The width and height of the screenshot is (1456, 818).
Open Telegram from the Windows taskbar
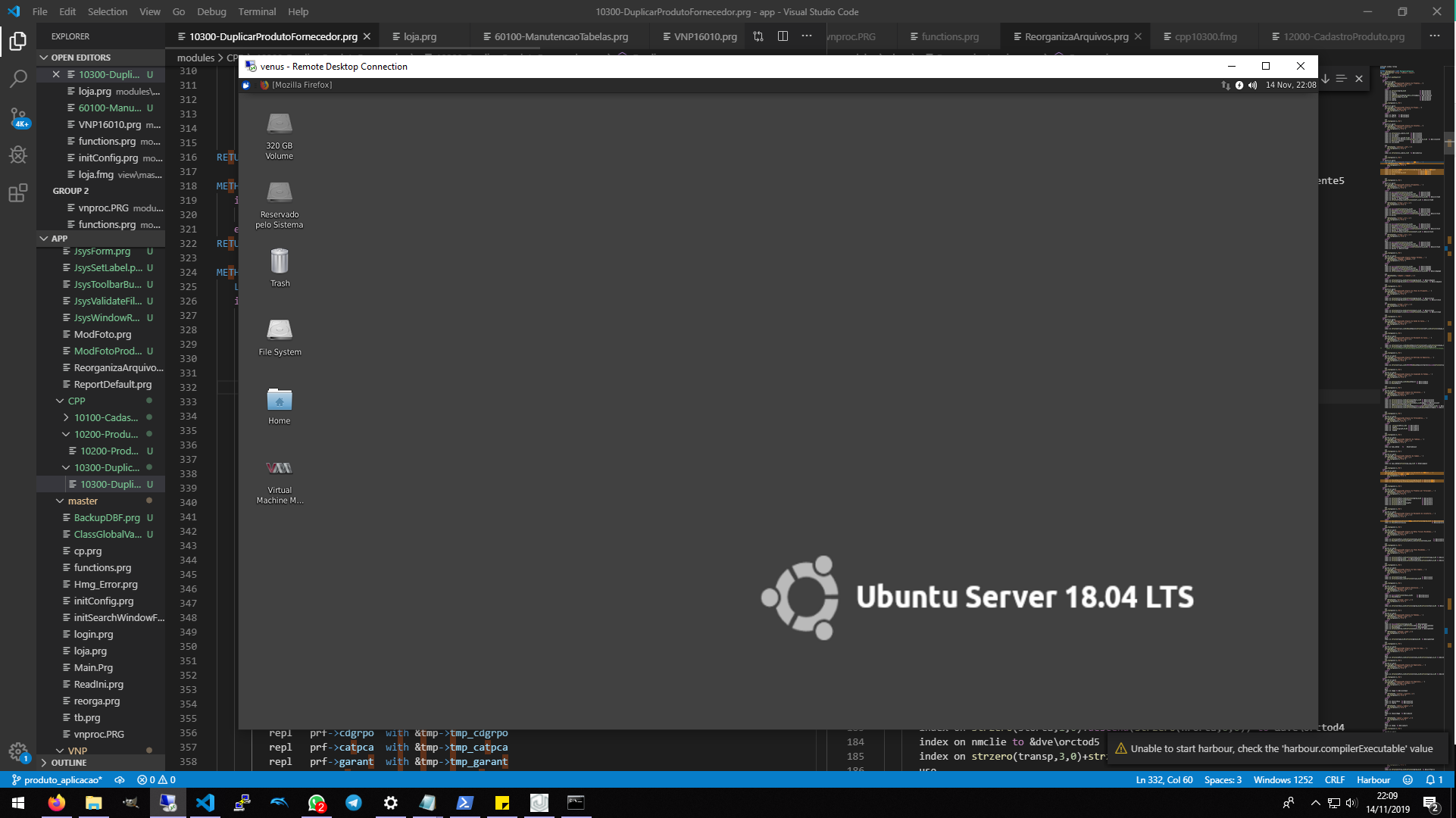pos(354,803)
